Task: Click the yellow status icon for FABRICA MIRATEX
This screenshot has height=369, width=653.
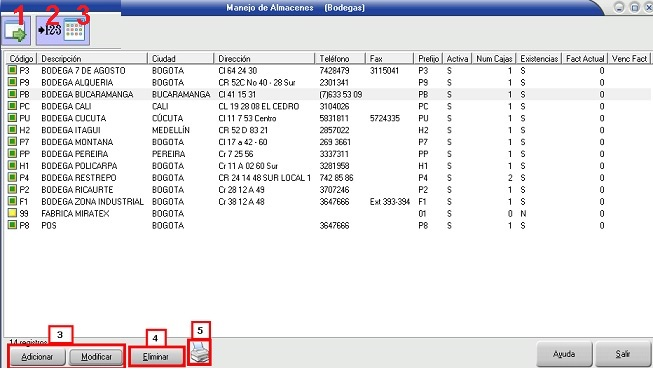Action: coord(12,213)
